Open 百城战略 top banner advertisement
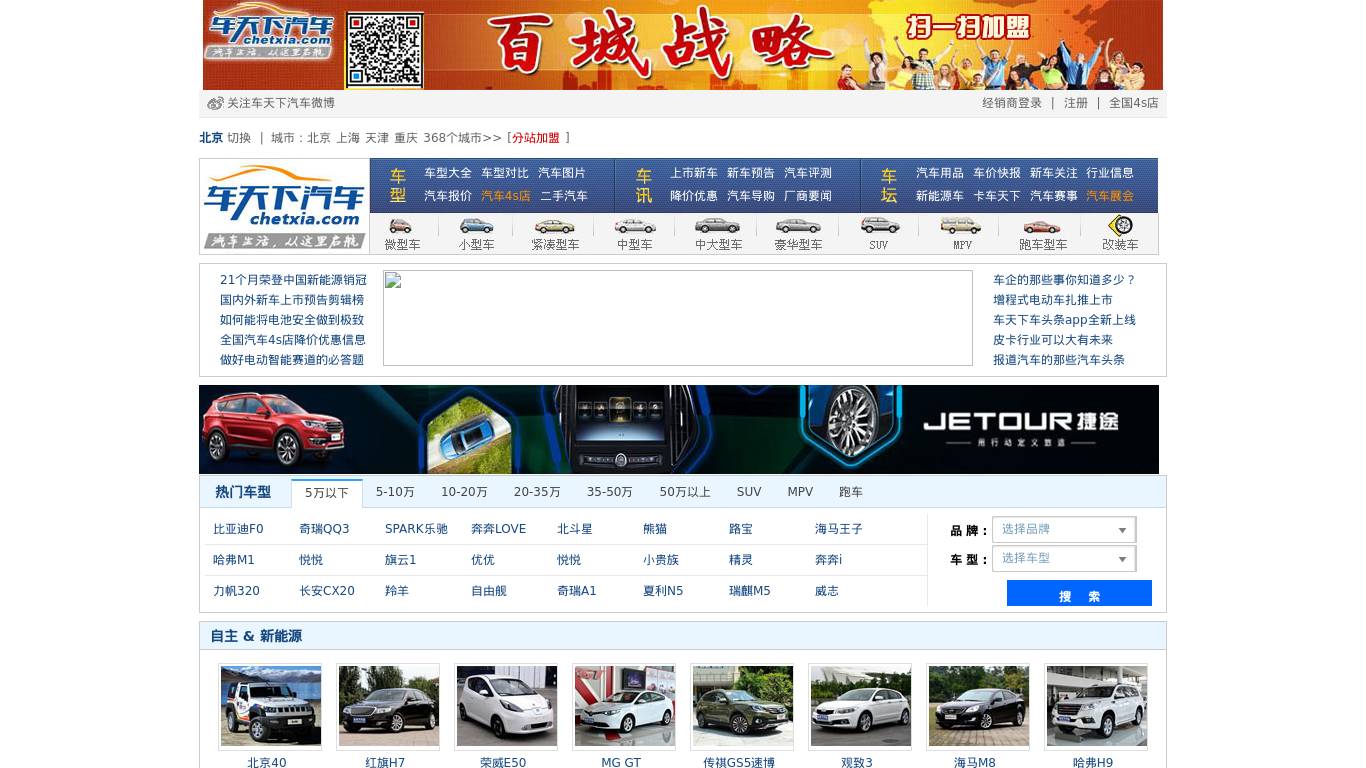 click(683, 45)
